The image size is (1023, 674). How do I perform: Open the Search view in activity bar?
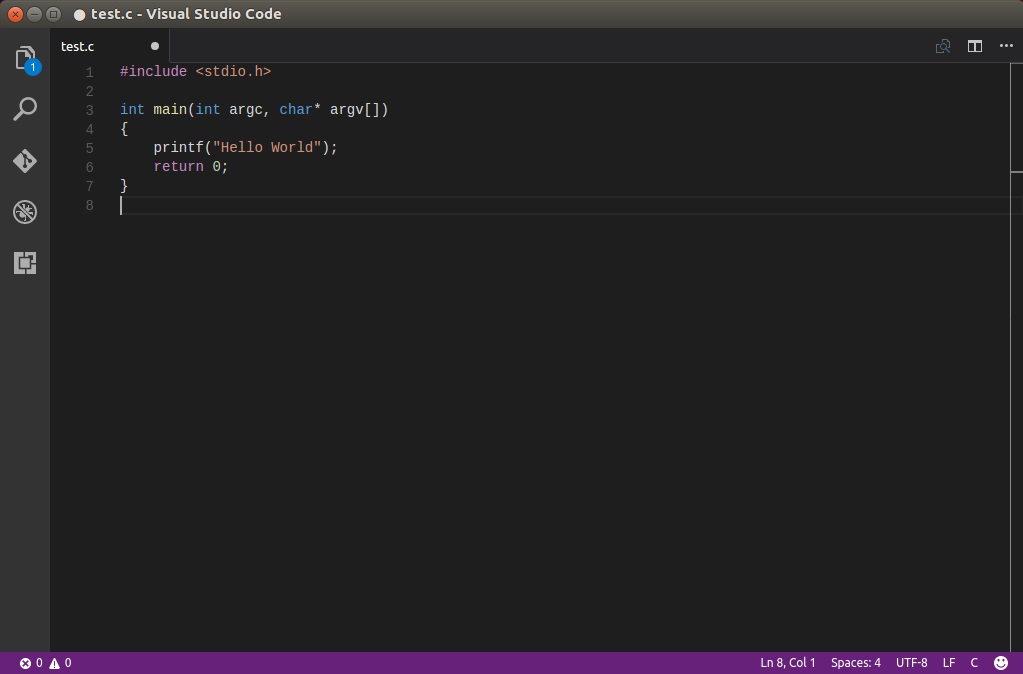coord(25,109)
